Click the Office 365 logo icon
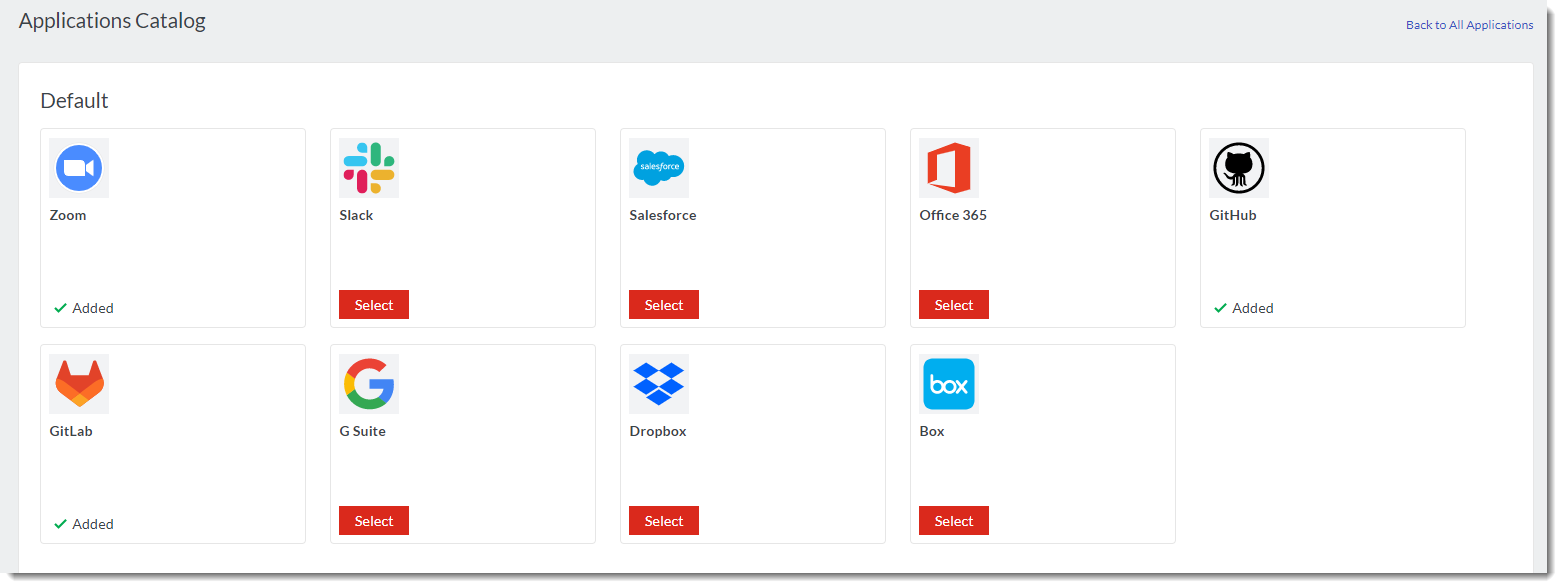 click(949, 168)
